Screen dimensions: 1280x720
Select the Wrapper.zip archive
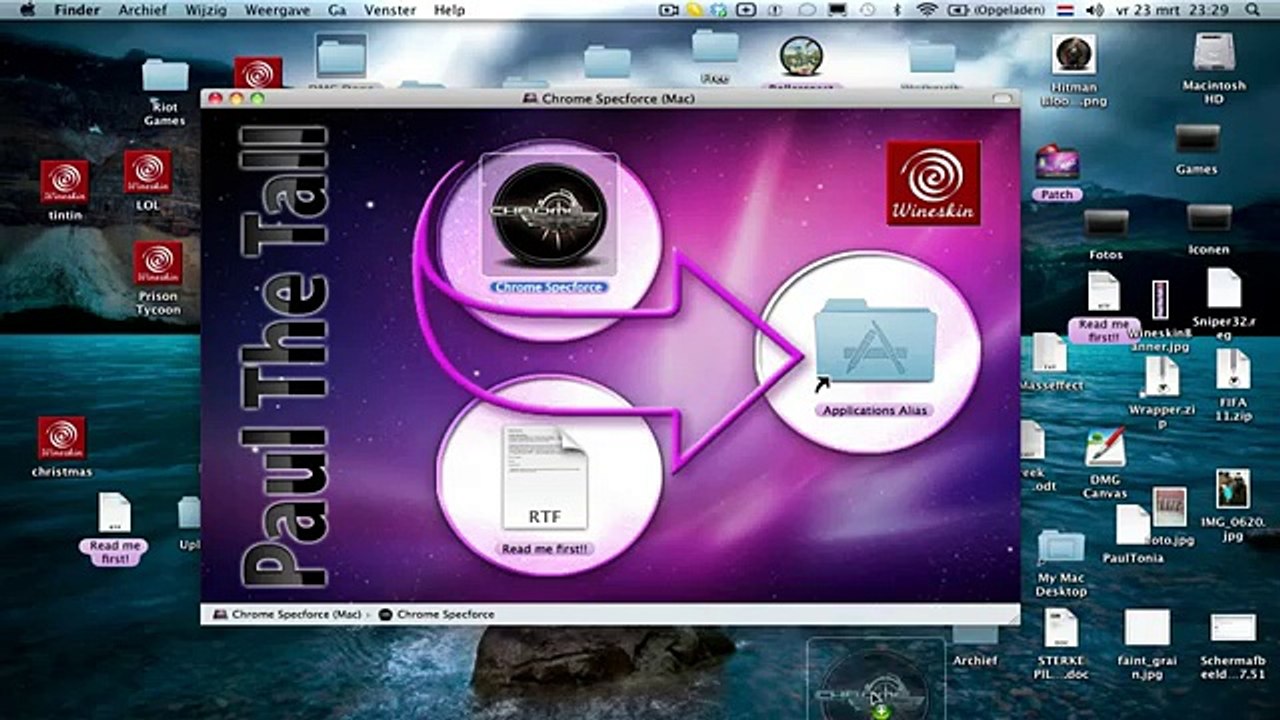pos(1162,376)
